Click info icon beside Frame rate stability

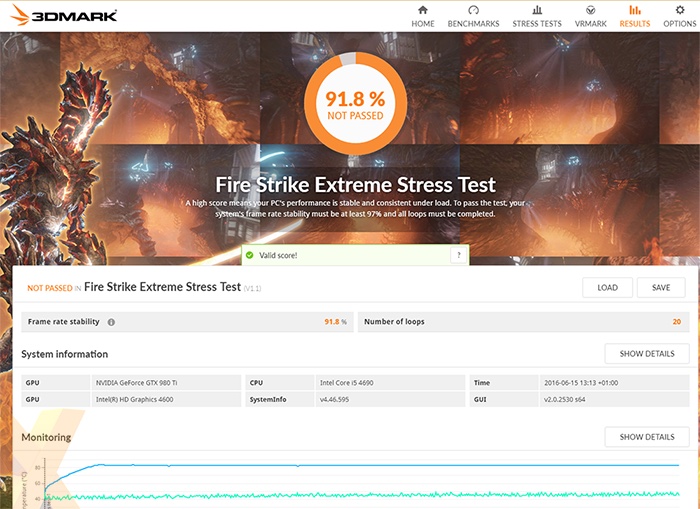pyautogui.click(x=111, y=322)
